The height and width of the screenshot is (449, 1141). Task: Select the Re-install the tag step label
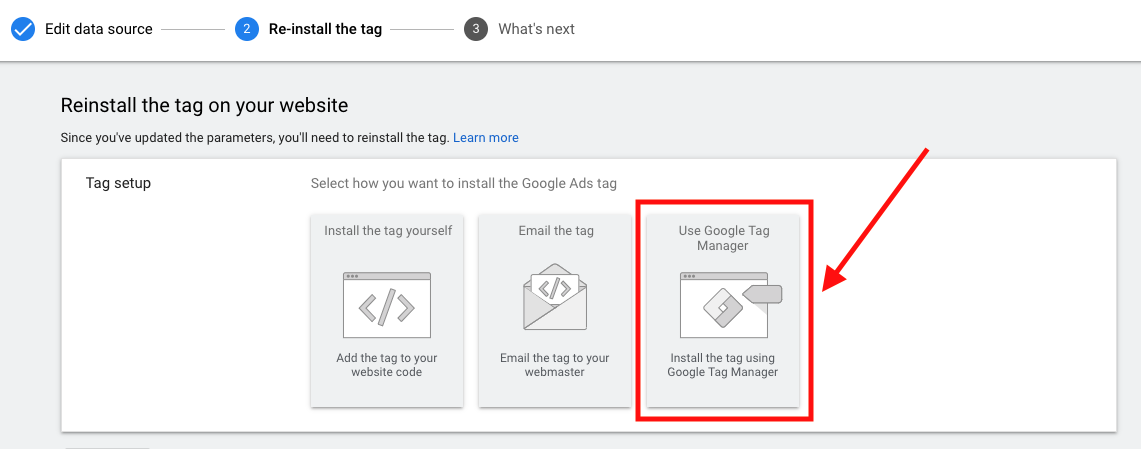(325, 29)
